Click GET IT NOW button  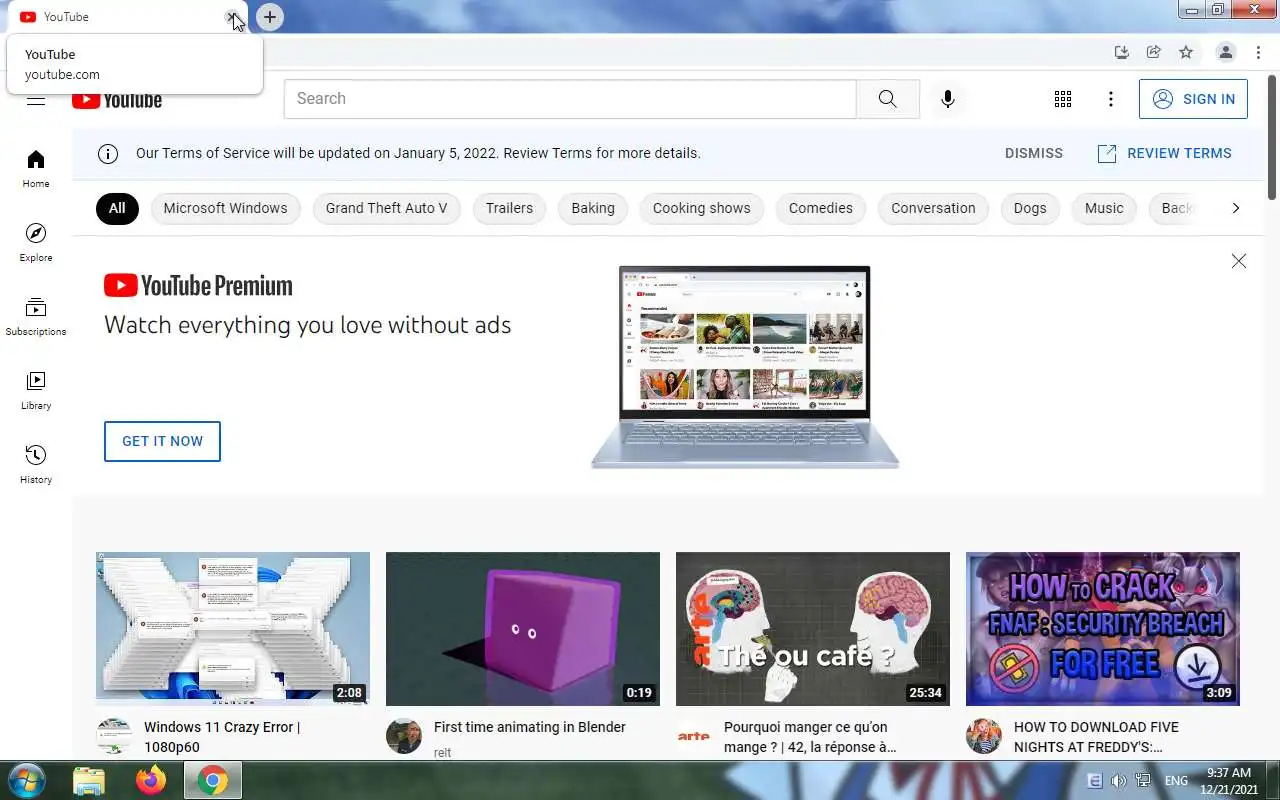pos(162,441)
